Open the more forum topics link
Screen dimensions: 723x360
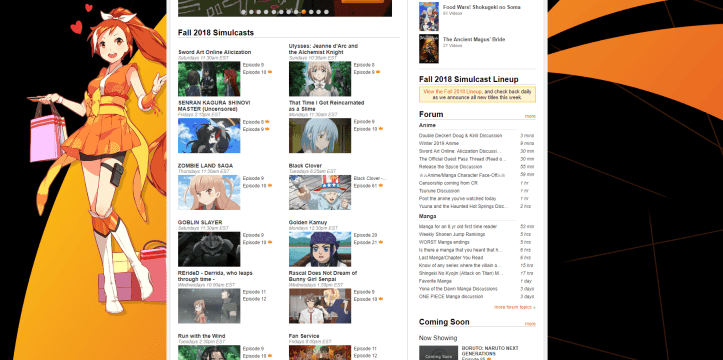click(515, 307)
